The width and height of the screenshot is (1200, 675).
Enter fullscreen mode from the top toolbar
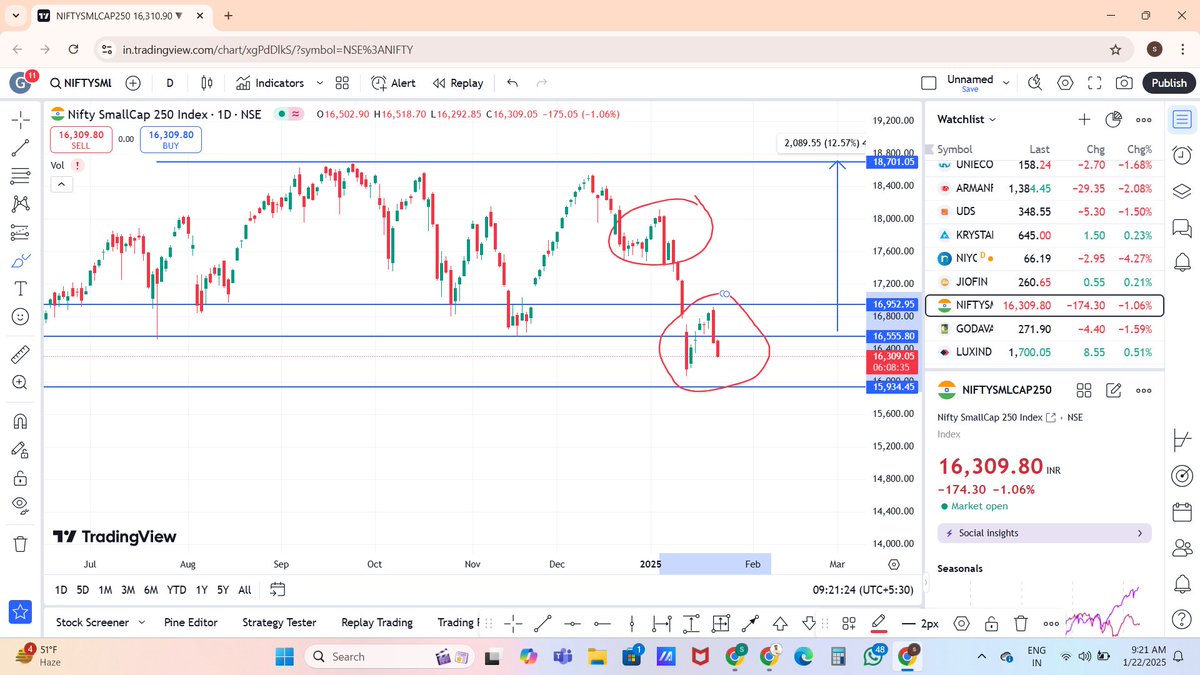point(1094,83)
